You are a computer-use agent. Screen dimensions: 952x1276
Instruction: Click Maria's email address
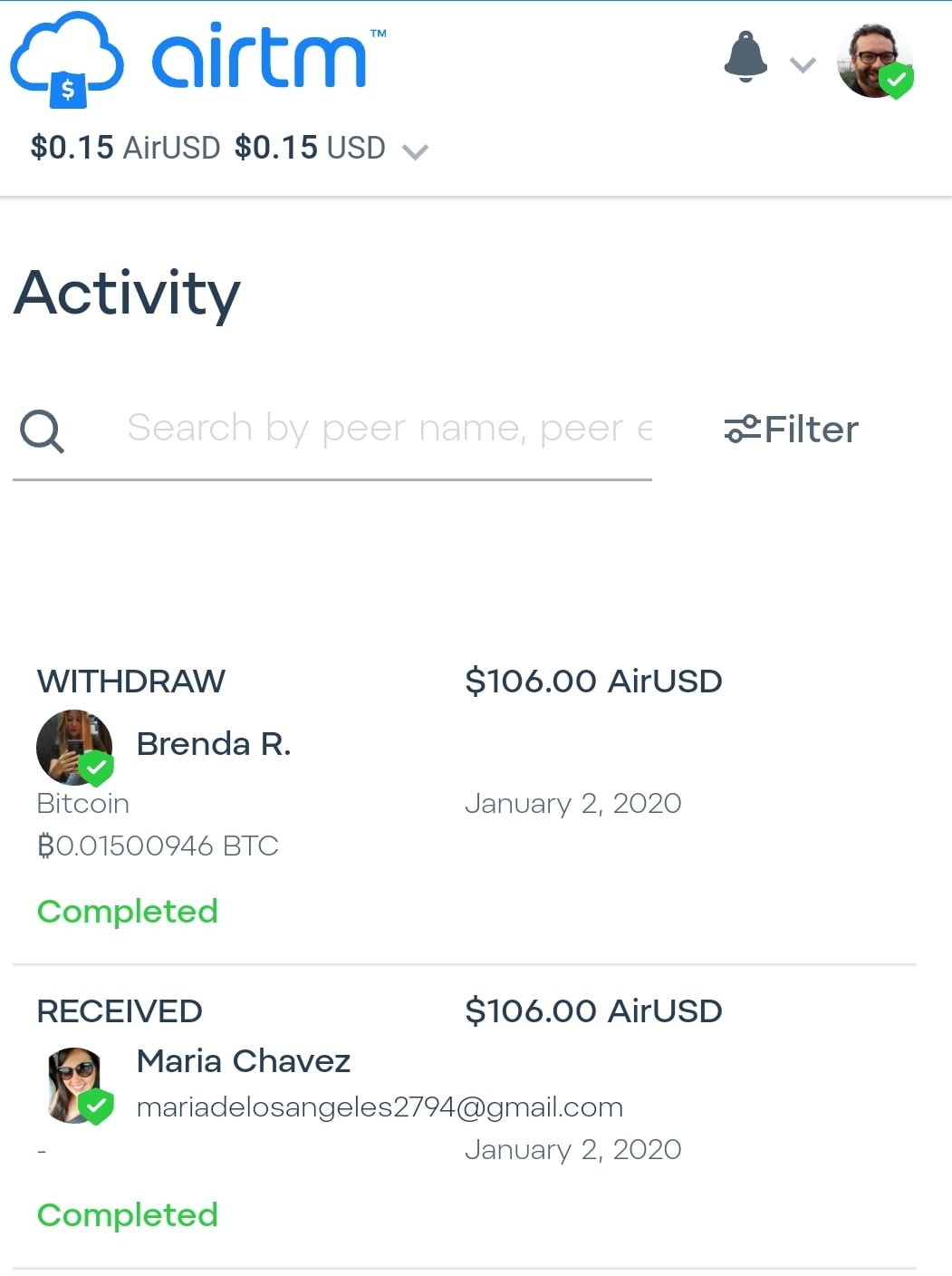tap(380, 1107)
